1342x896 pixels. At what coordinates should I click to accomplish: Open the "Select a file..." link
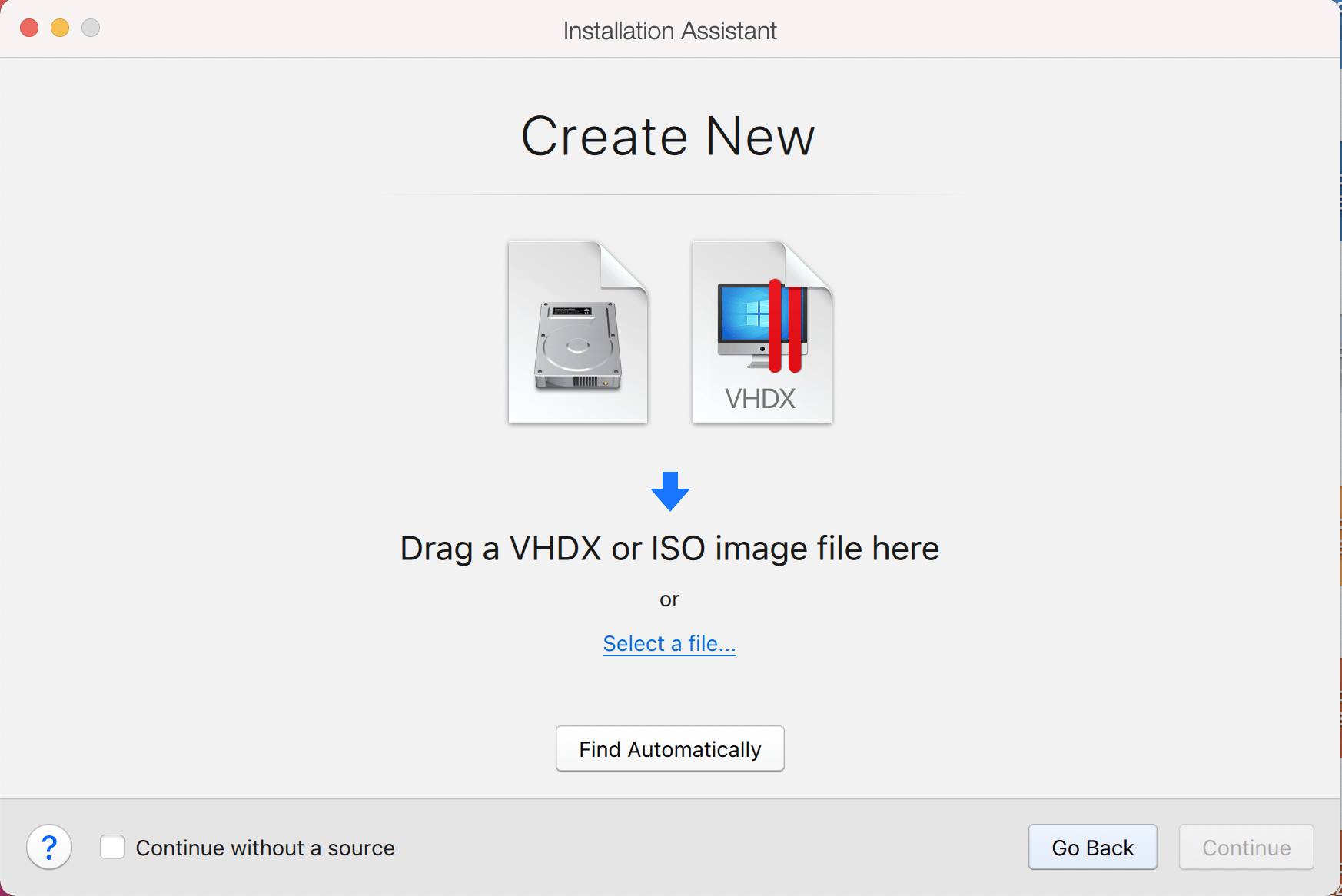(669, 643)
